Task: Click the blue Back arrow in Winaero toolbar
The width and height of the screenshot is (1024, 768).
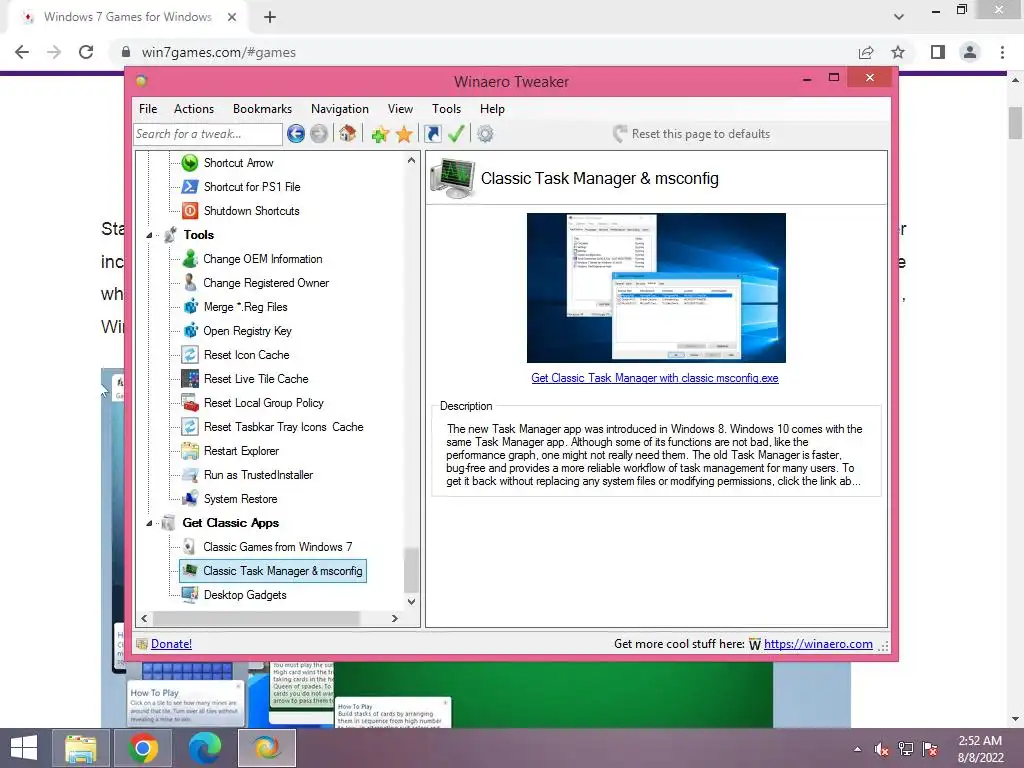Action: (x=296, y=134)
